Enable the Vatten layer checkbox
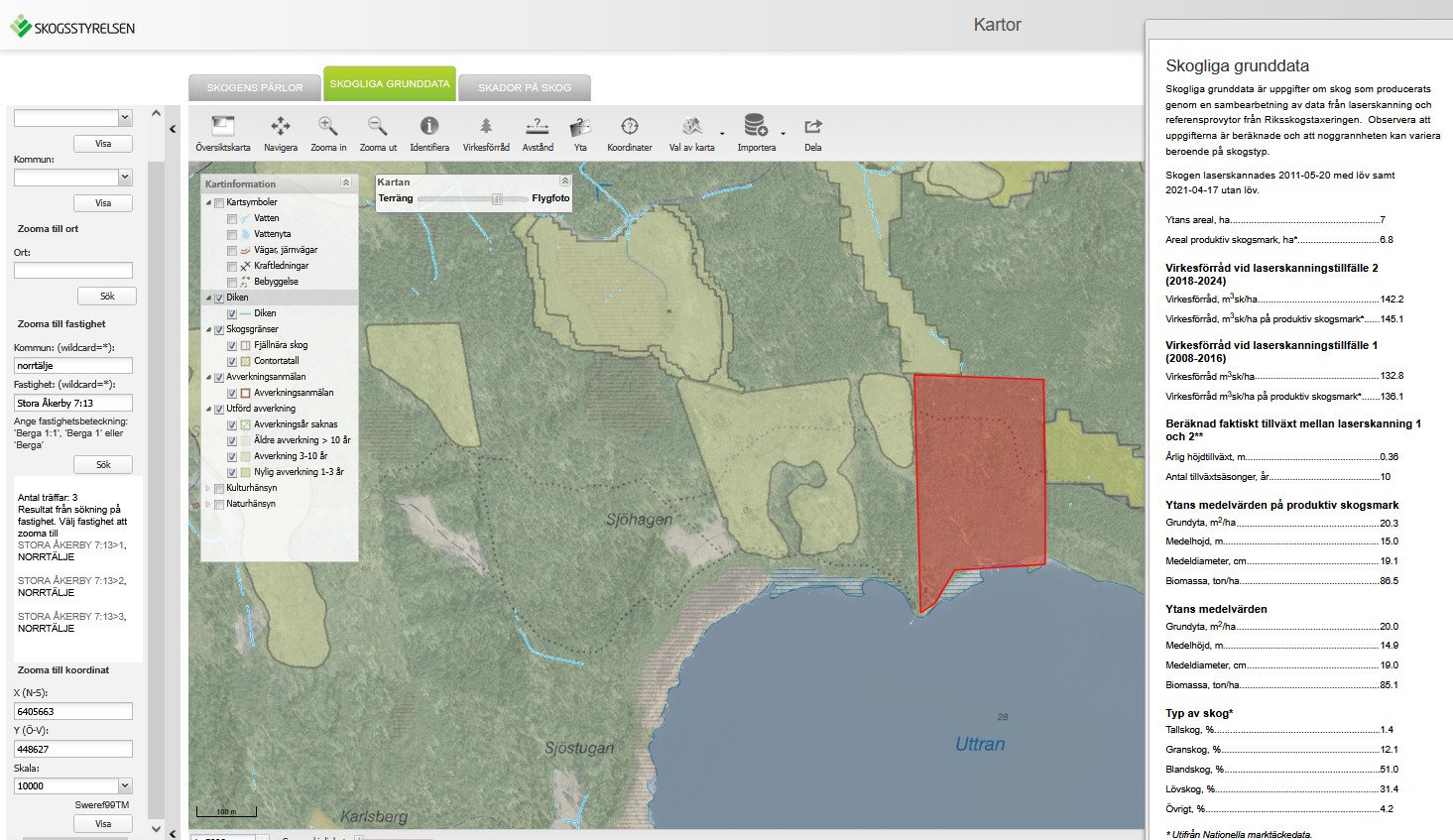 tap(232, 218)
